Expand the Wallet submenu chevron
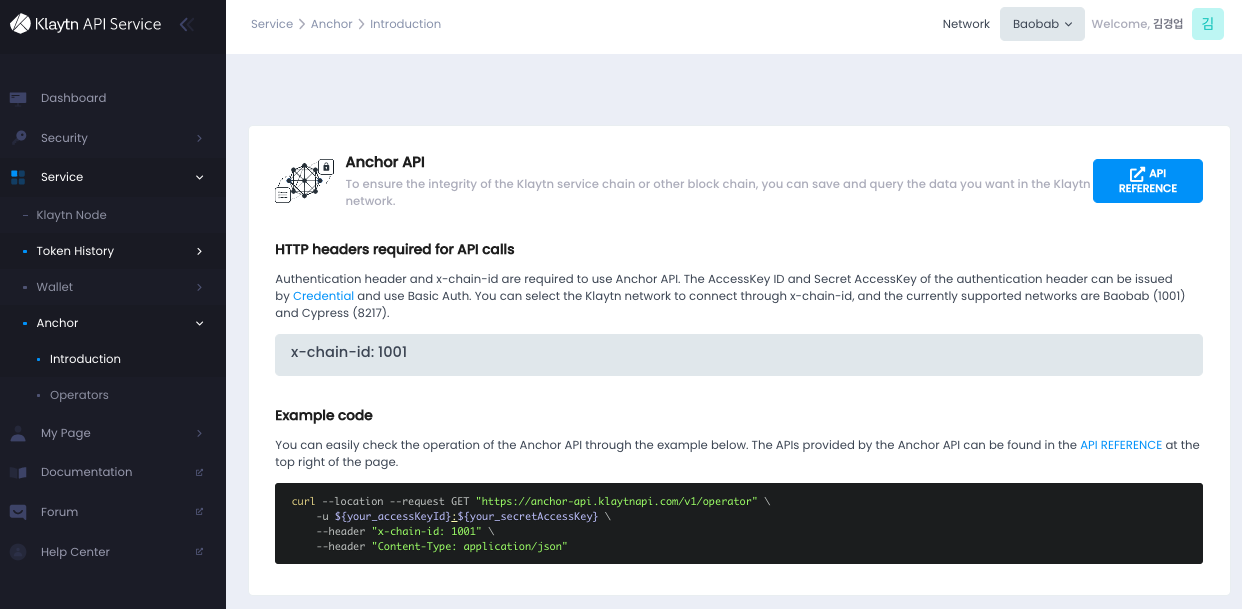This screenshot has width=1242, height=609. coord(199,287)
